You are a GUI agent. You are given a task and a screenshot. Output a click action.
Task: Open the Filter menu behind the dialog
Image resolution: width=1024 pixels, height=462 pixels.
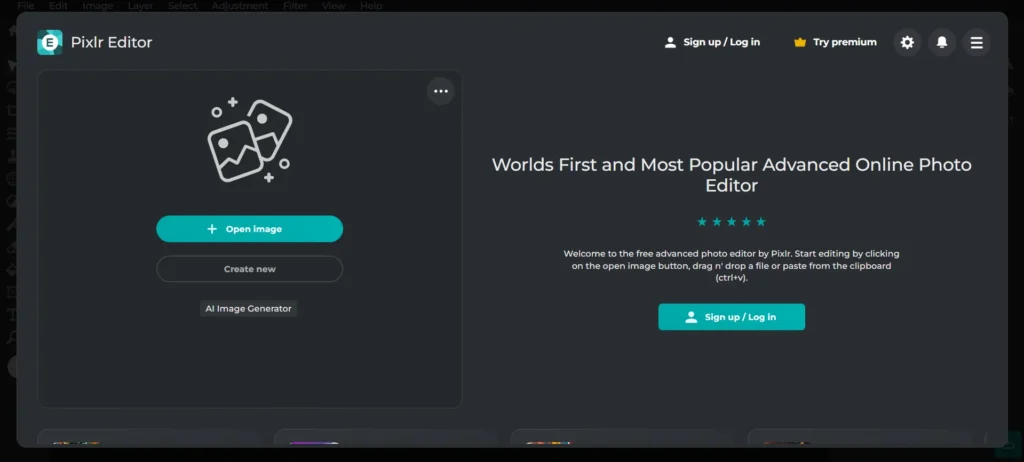pyautogui.click(x=295, y=6)
